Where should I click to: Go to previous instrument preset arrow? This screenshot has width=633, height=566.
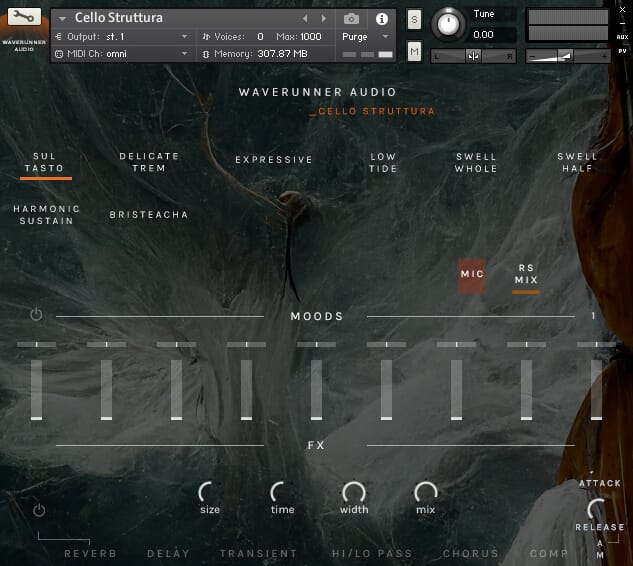click(305, 19)
